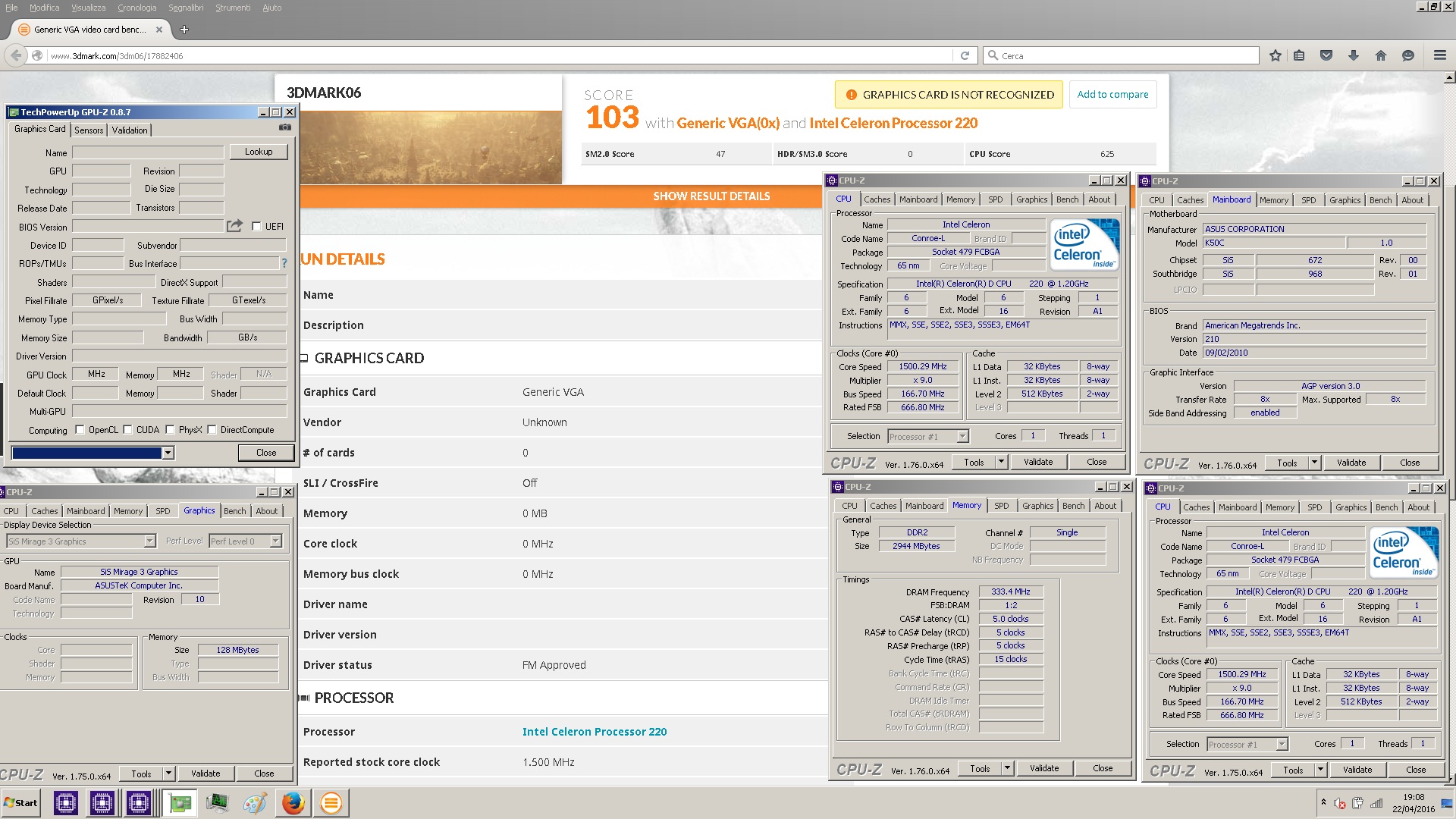Expand Tools arrow in CPU-Z Mainboard window
1456x819 pixels.
click(x=1314, y=462)
